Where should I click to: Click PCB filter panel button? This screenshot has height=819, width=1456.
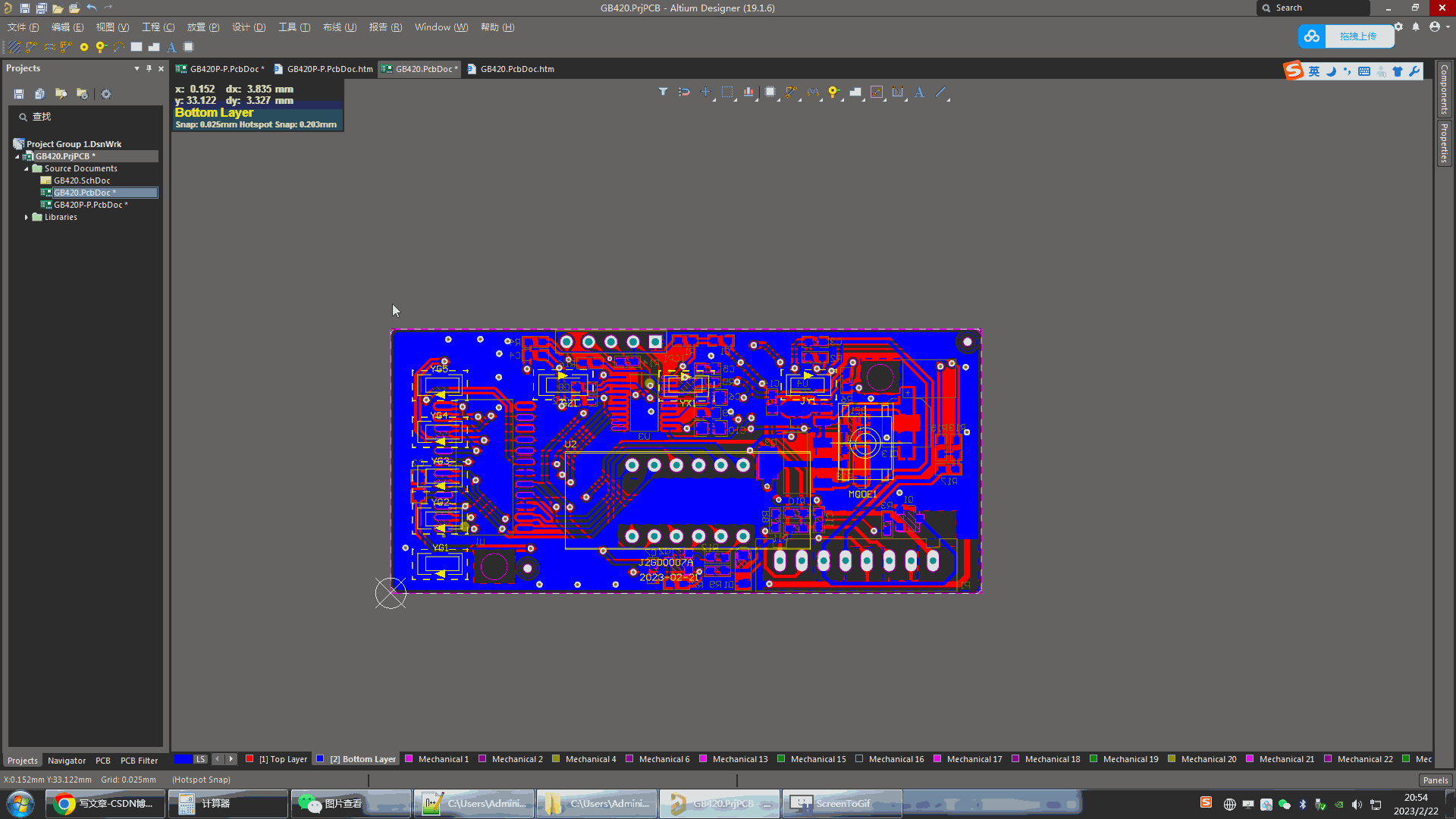point(140,759)
